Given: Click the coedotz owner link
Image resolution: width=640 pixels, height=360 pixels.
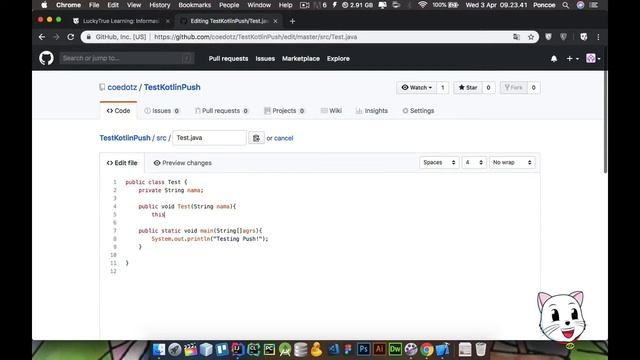Looking at the screenshot, I should 122,87.
